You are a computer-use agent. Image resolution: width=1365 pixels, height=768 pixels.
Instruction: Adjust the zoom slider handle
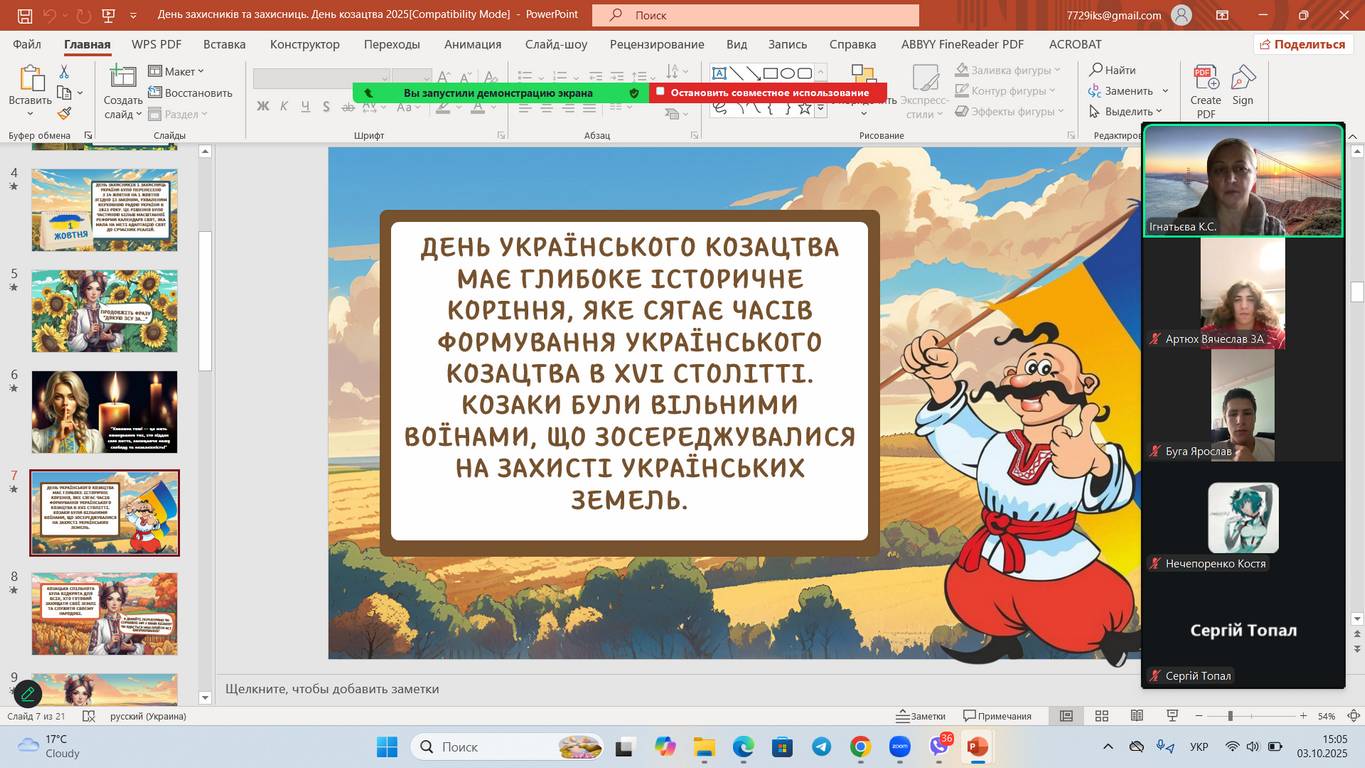pyautogui.click(x=1230, y=716)
